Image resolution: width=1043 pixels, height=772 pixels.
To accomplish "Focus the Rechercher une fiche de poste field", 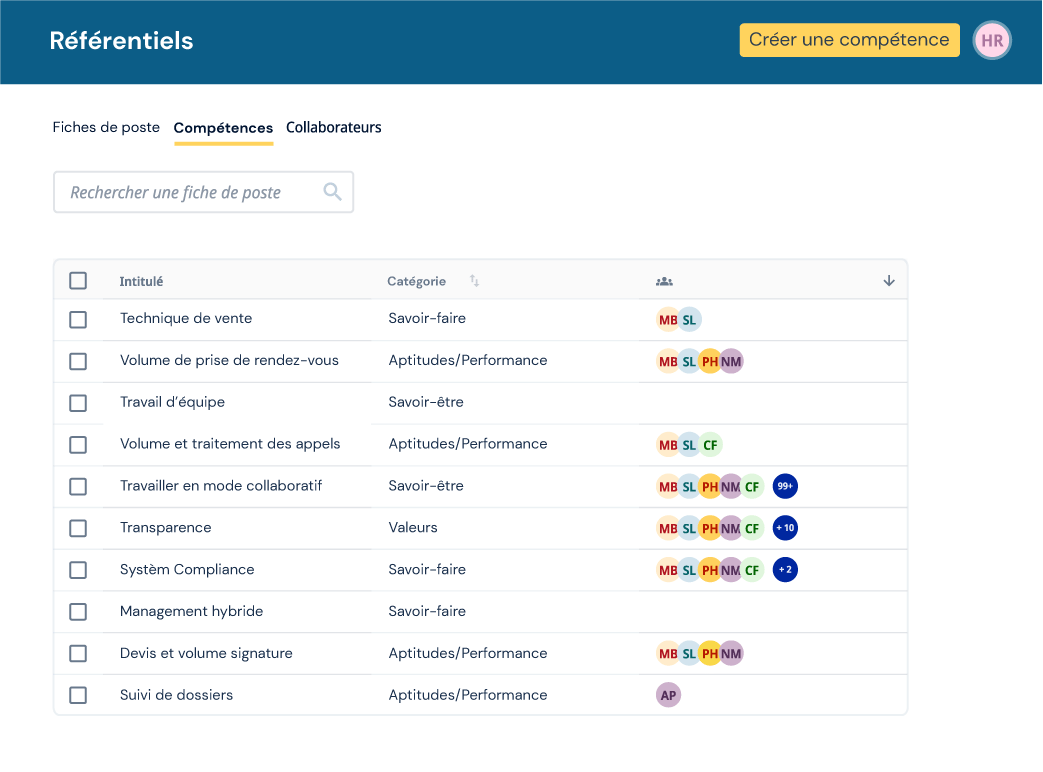I will pos(204,192).
